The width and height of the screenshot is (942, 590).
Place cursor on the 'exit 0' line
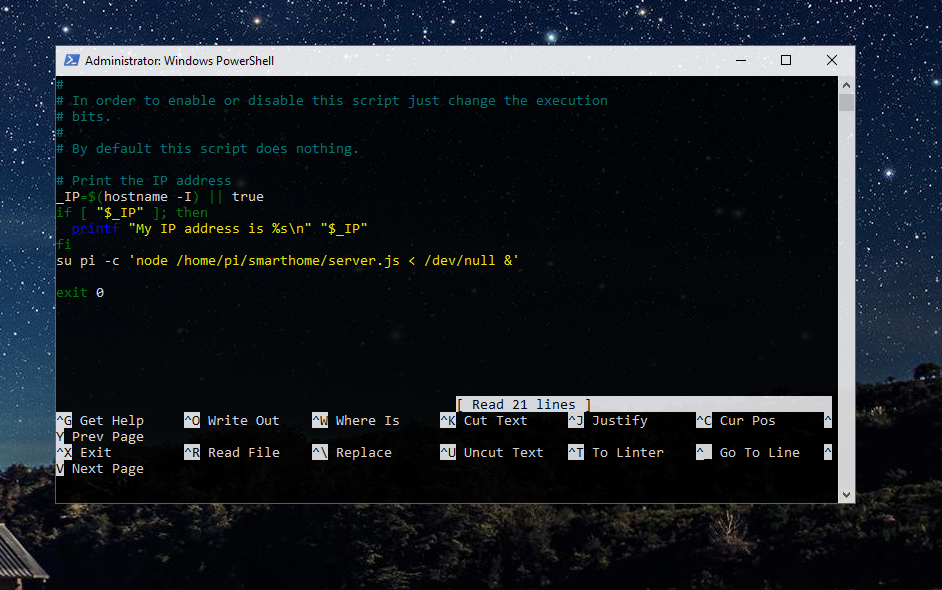click(80, 293)
